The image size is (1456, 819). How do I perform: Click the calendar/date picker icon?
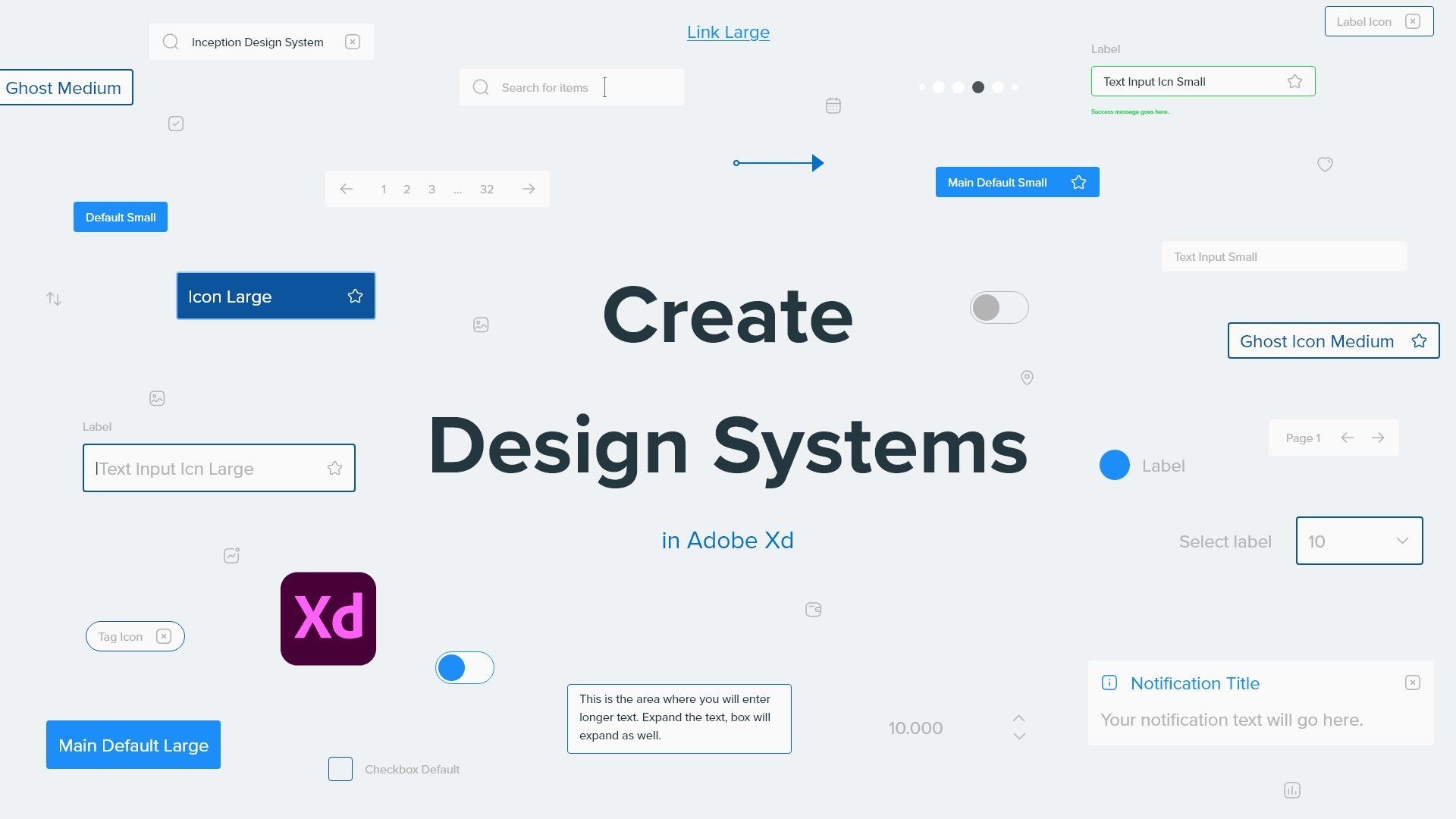click(833, 106)
